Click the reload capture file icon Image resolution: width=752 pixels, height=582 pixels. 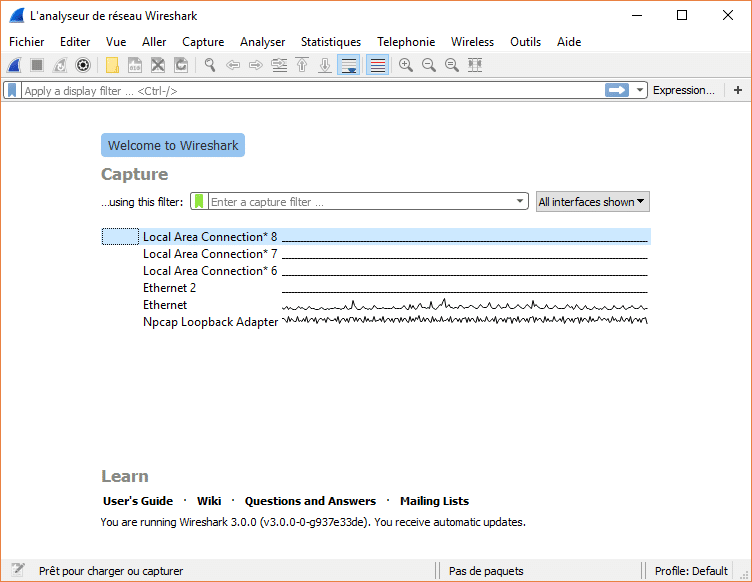(x=181, y=65)
